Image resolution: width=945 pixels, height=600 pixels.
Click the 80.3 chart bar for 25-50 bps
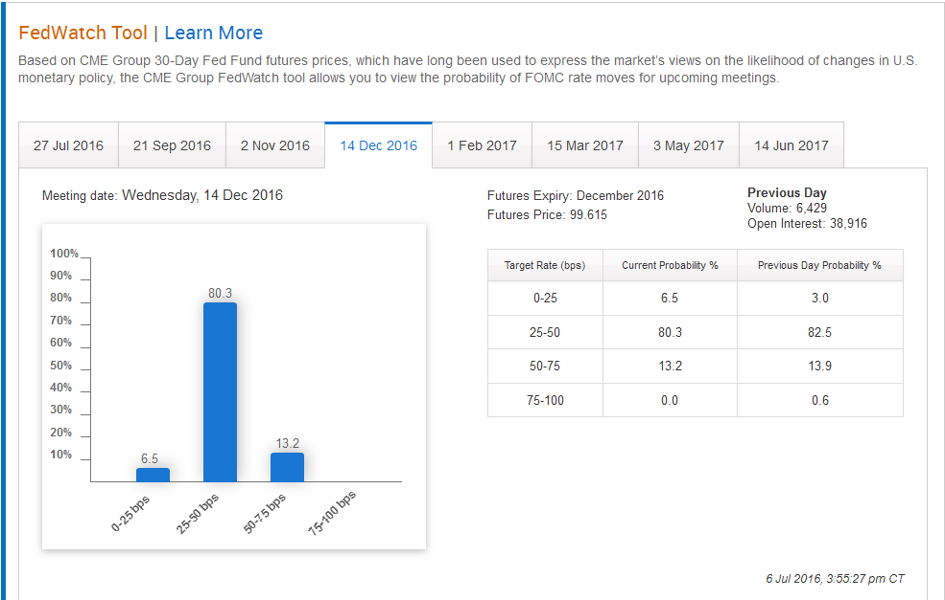(220, 392)
